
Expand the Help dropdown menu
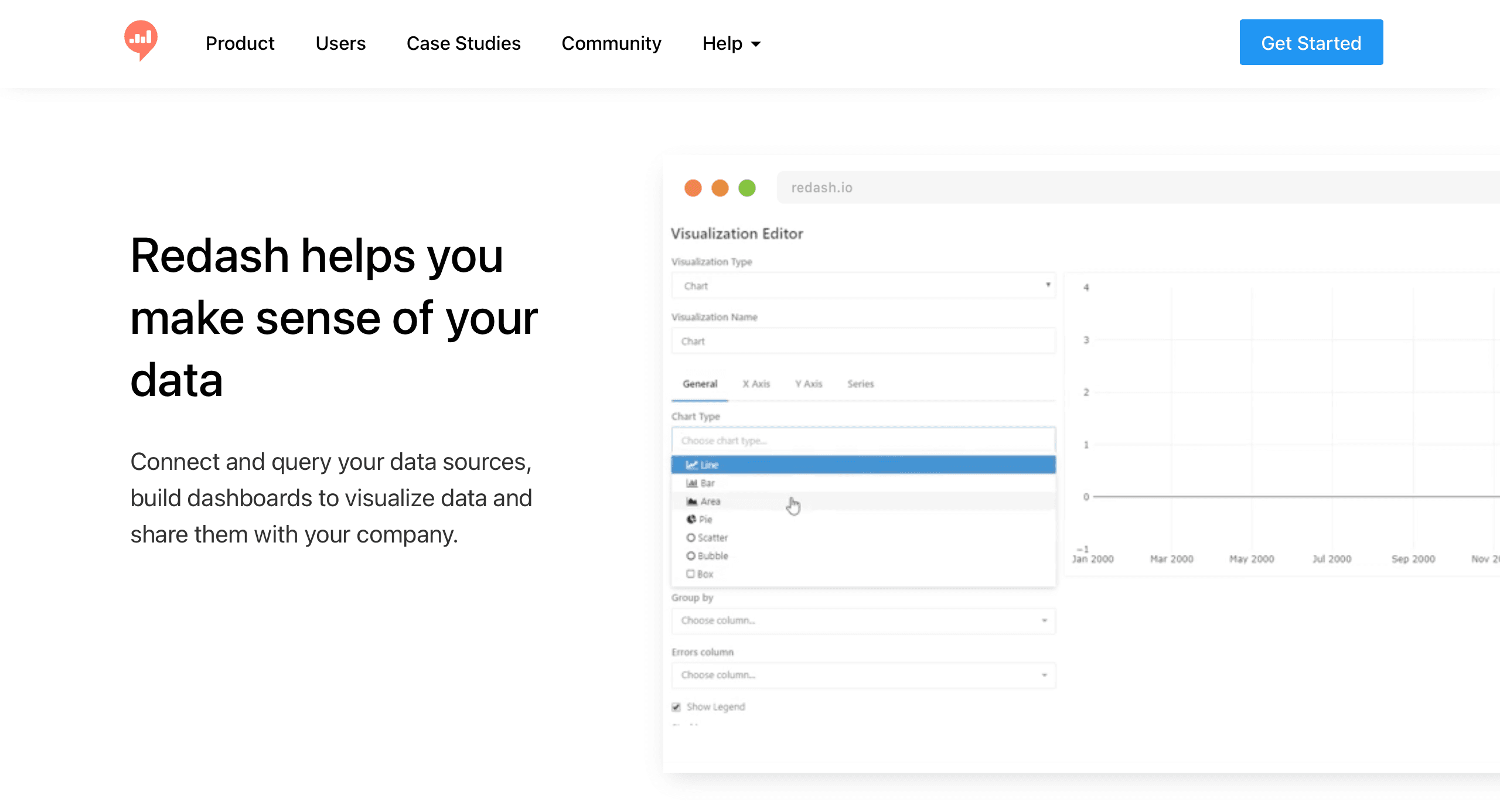click(x=731, y=43)
